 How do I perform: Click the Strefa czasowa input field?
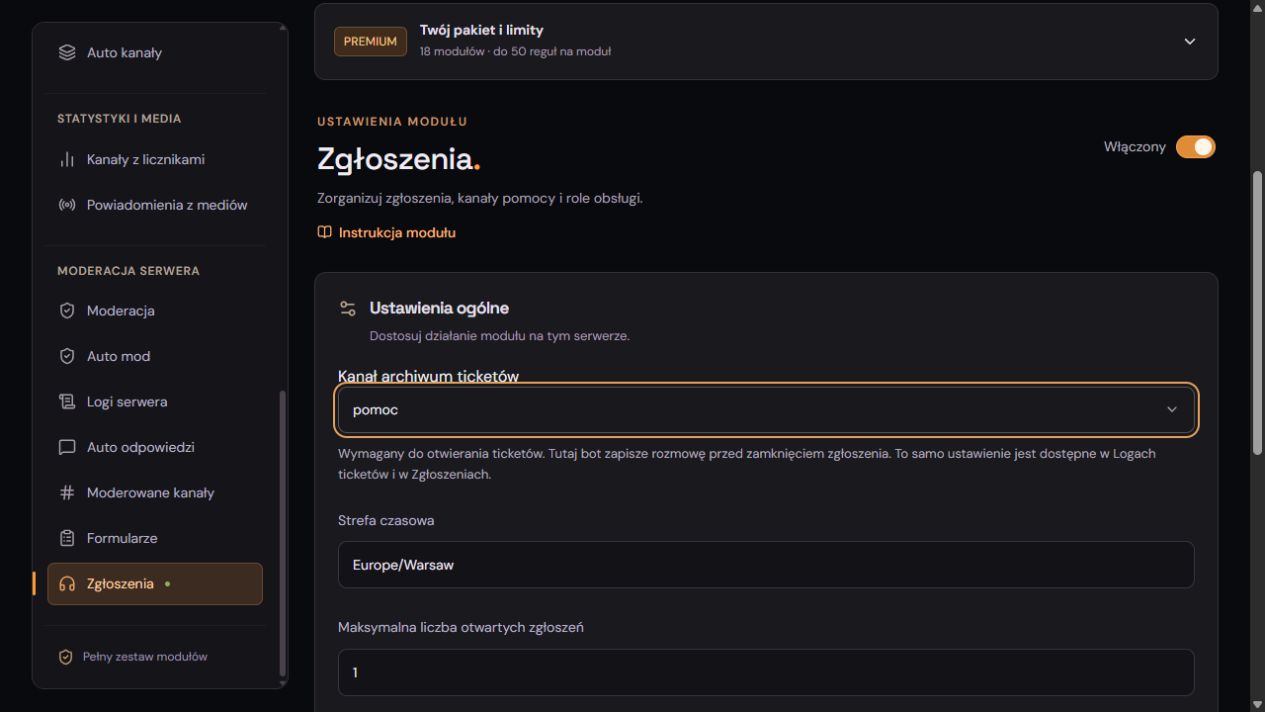pyautogui.click(x=766, y=565)
